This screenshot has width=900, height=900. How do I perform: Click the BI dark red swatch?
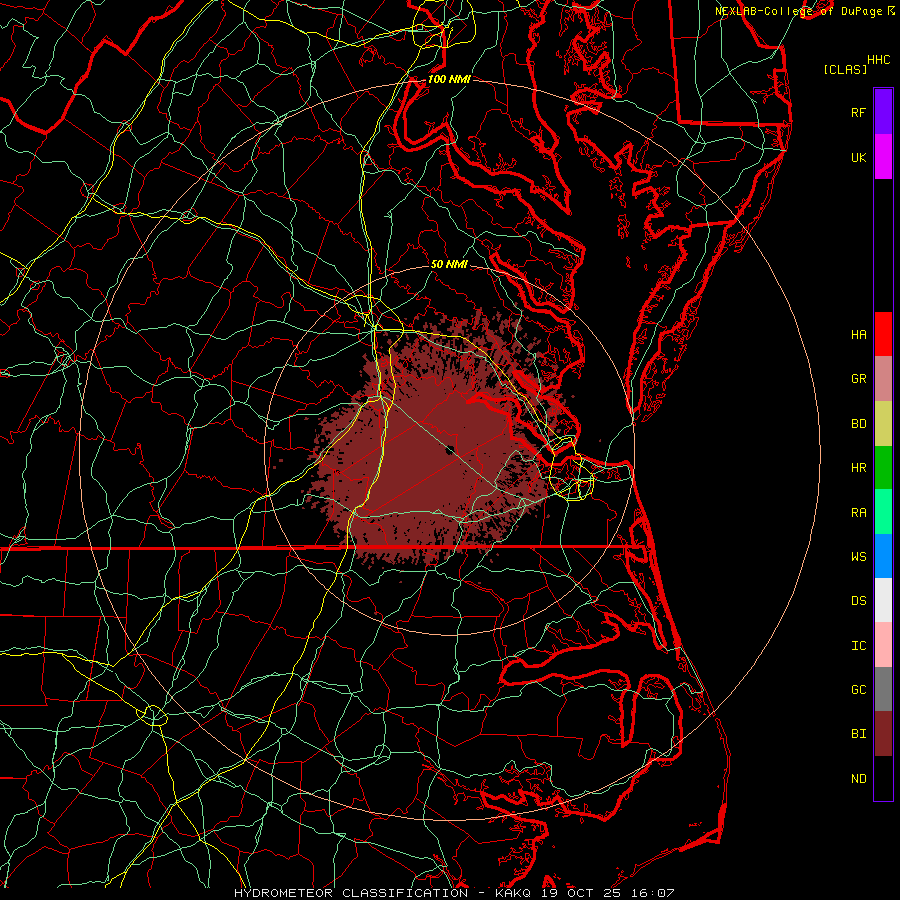pyautogui.click(x=883, y=734)
